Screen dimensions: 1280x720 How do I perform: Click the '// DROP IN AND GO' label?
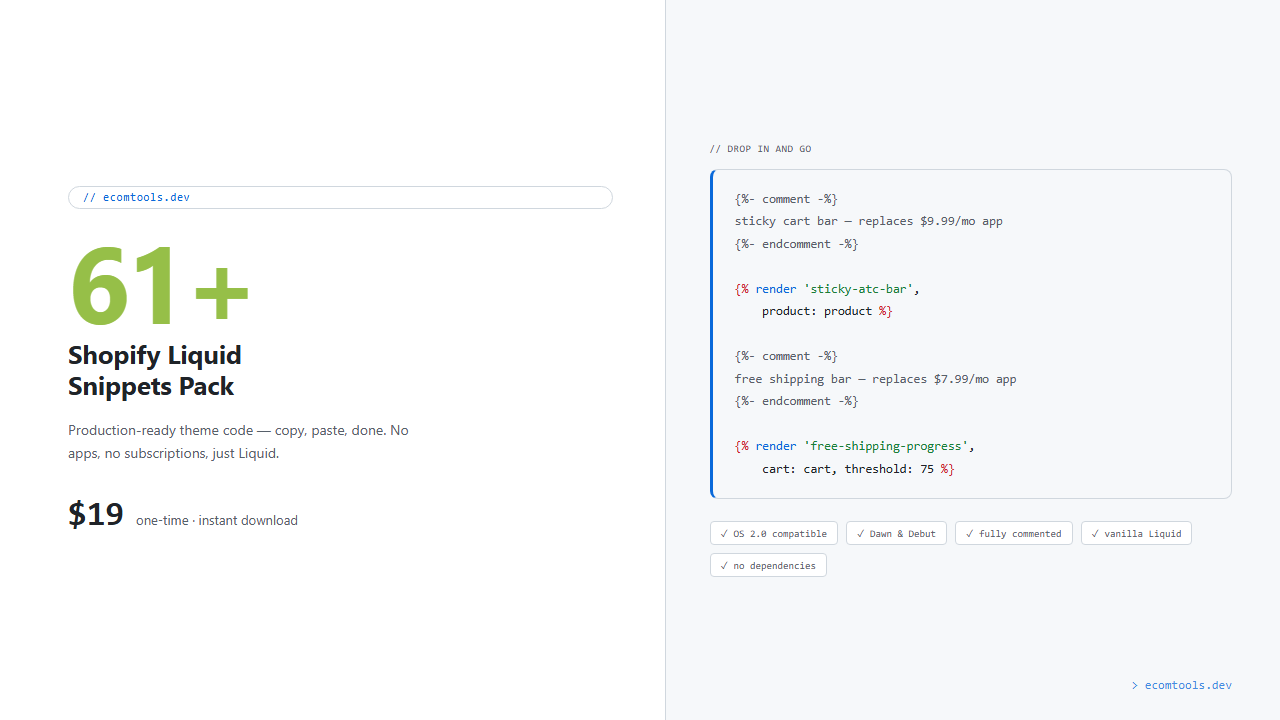tap(760, 149)
